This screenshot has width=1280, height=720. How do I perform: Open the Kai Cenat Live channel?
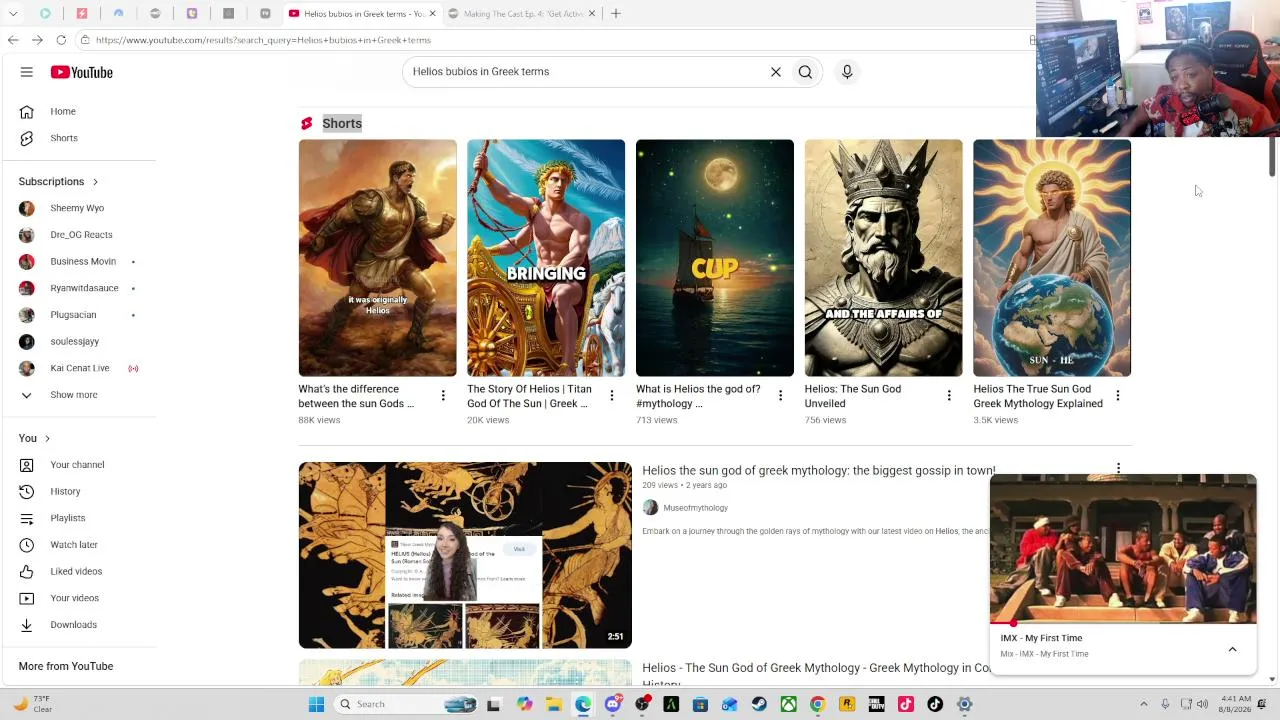coord(78,368)
